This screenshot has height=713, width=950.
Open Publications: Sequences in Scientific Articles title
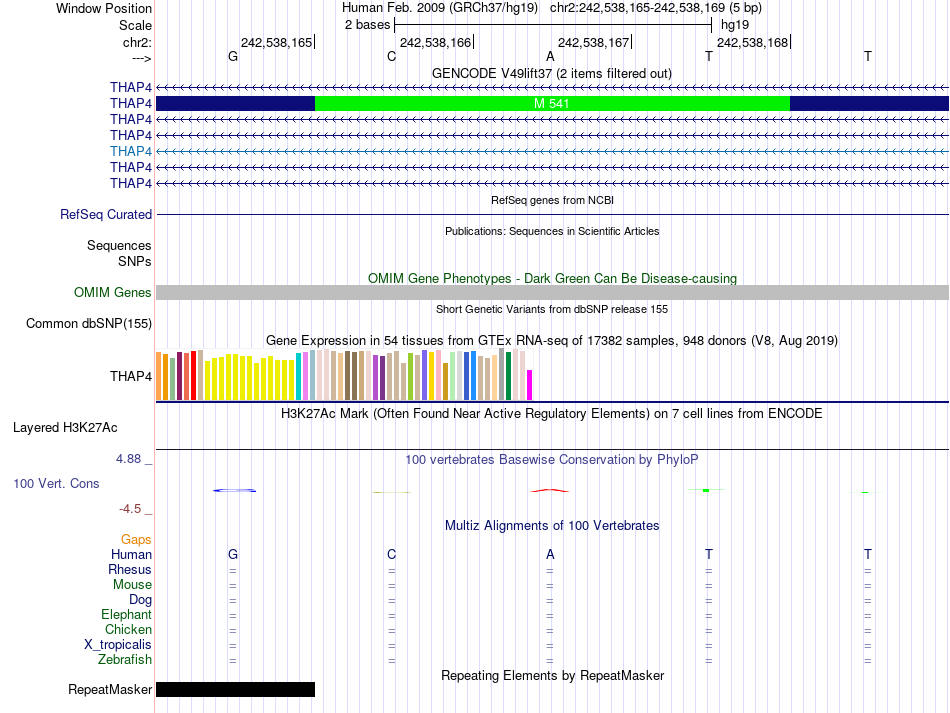(x=552, y=231)
